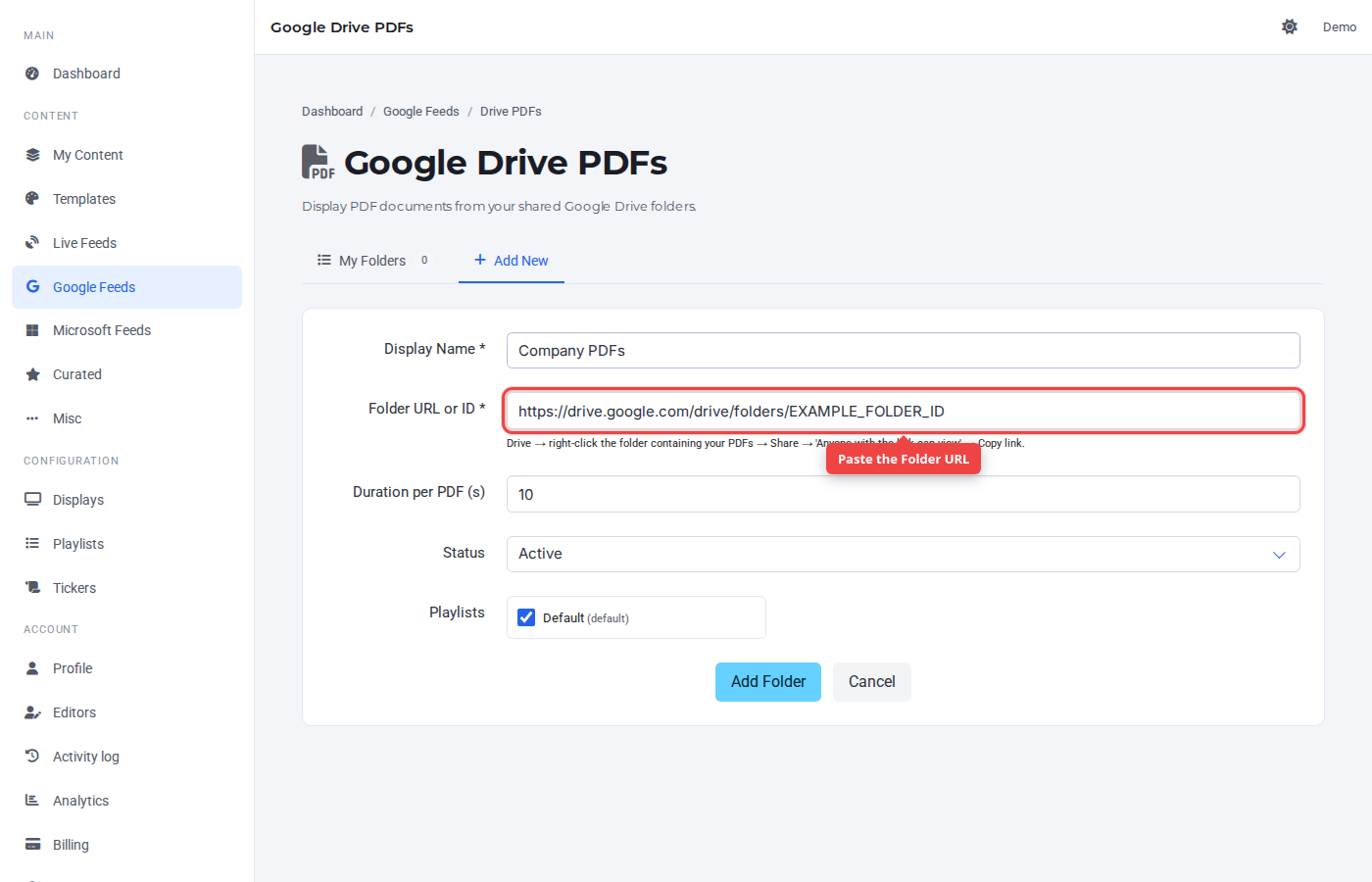1372x882 pixels.
Task: Click the Microsoft Feeds windows icon
Action: click(32, 330)
